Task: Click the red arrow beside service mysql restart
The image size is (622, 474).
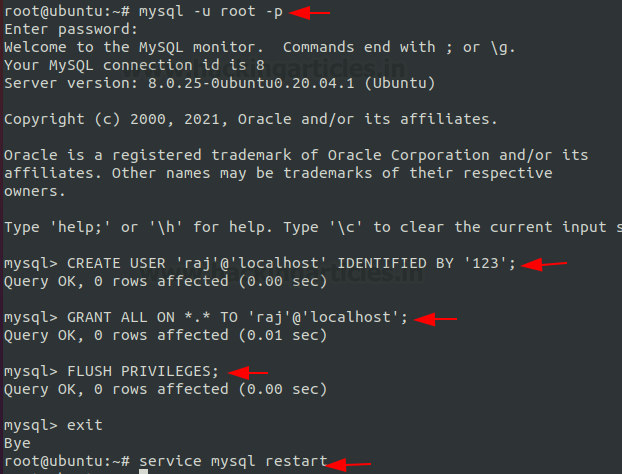Action: [x=347, y=464]
